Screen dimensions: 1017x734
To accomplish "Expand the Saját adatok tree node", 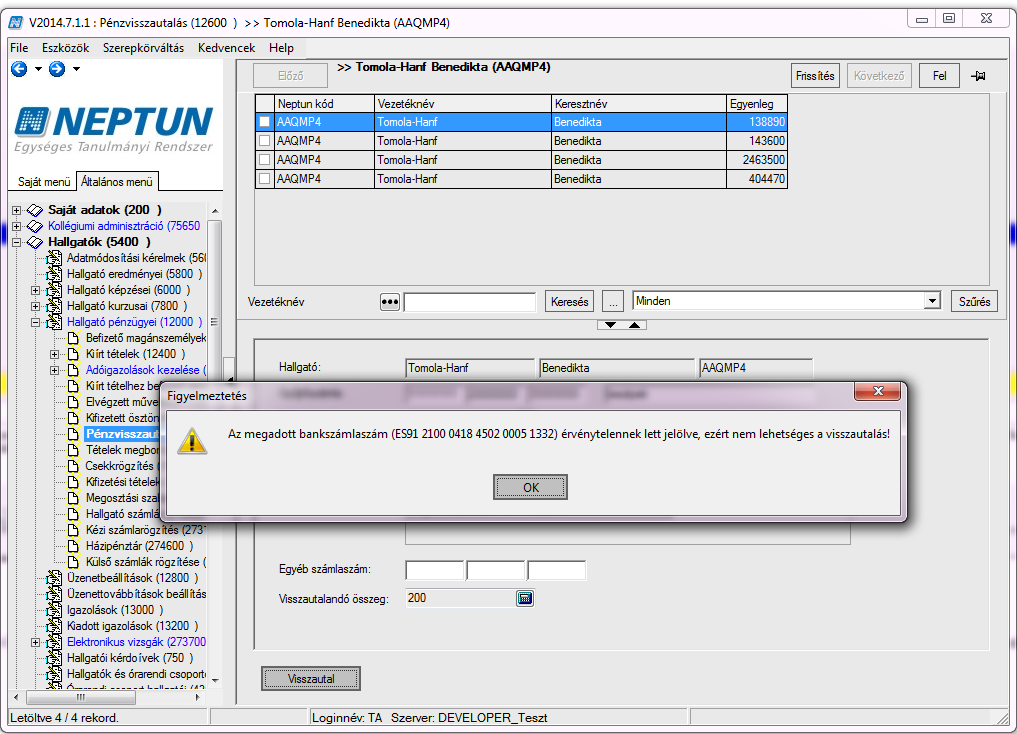I will pyautogui.click(x=16, y=210).
